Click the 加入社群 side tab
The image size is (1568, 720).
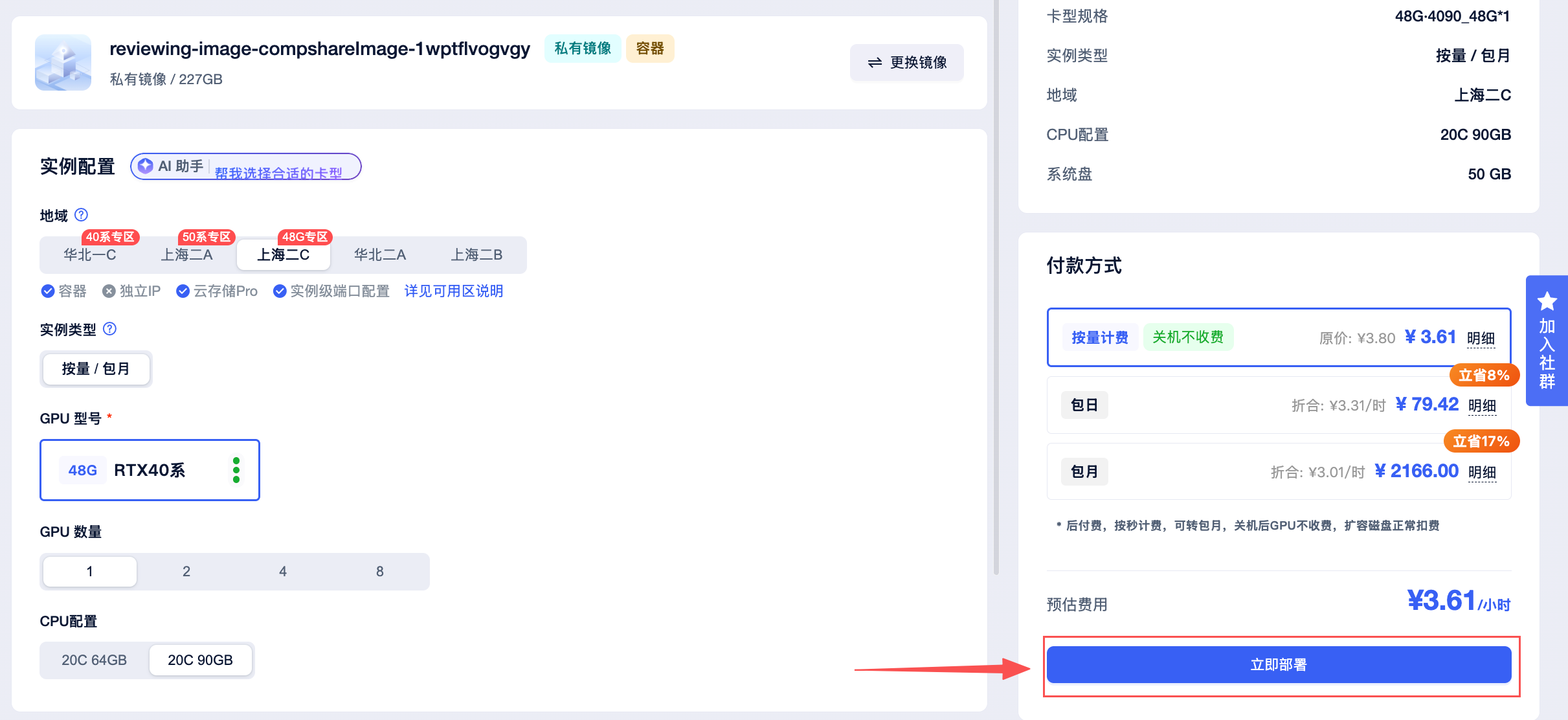point(1547,341)
